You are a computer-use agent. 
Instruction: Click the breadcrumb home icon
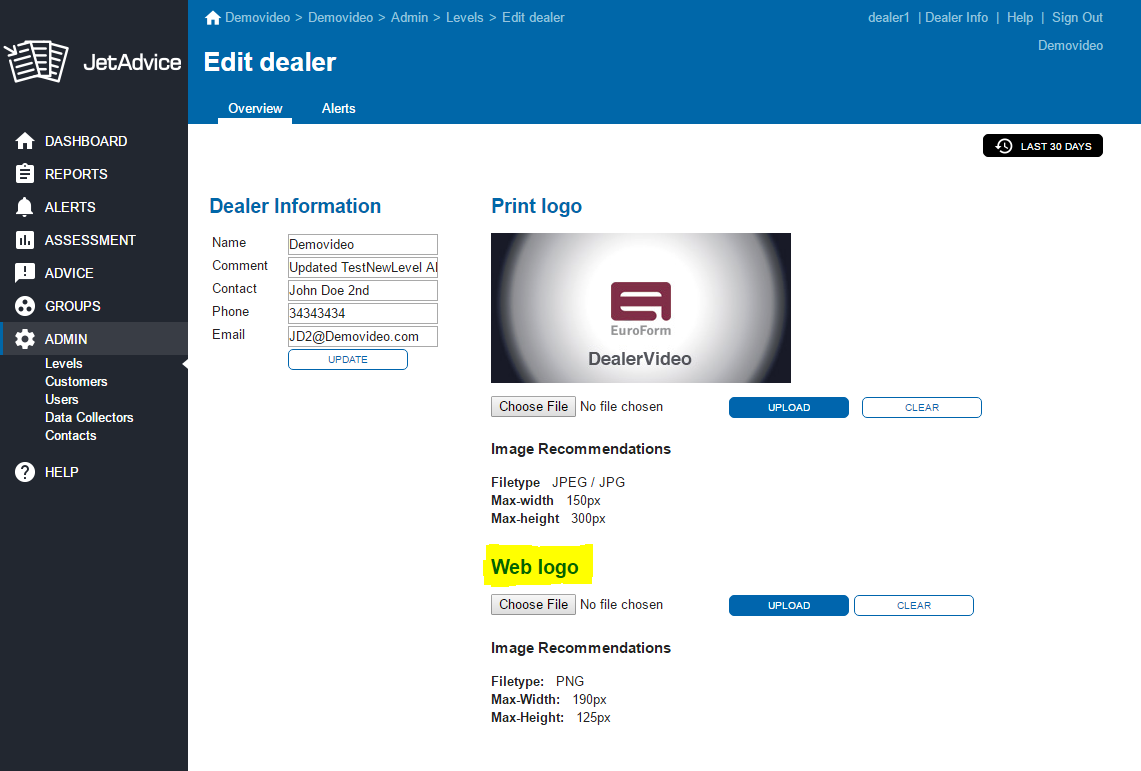click(212, 18)
